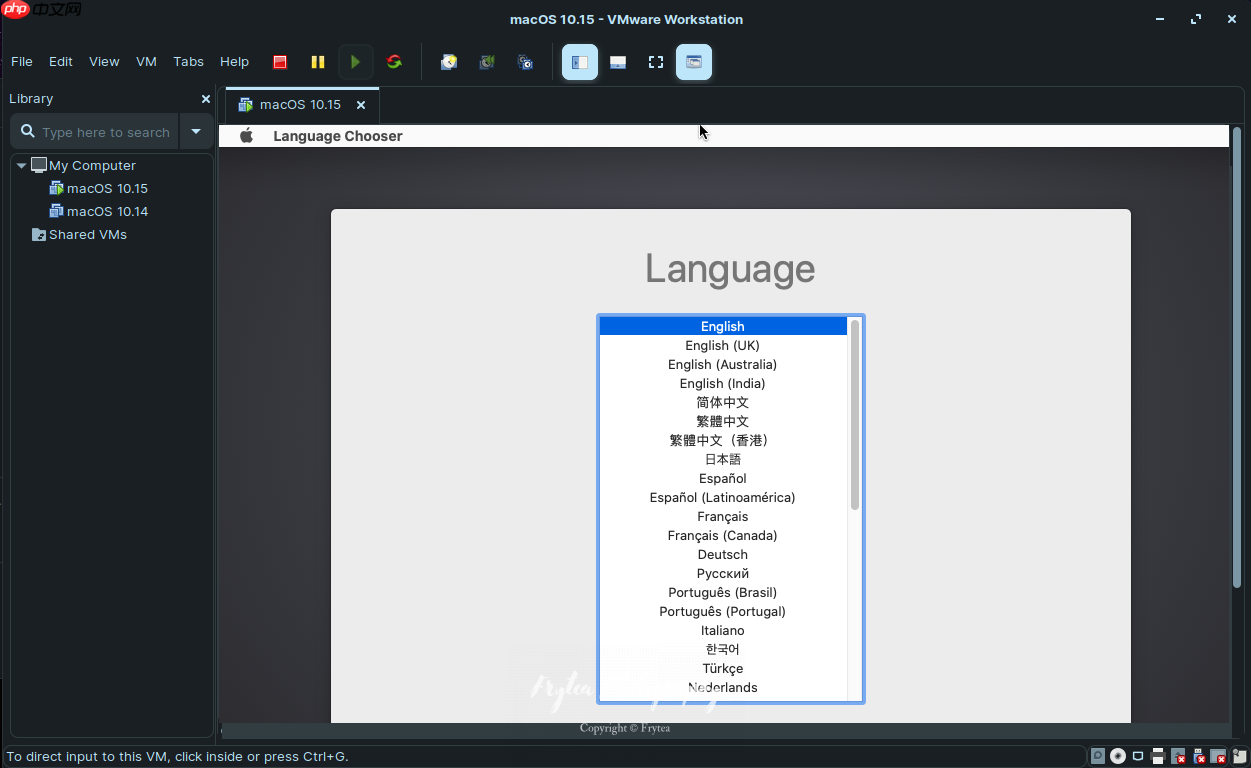The image size is (1251, 768).
Task: Open the VM menu
Action: [146, 62]
